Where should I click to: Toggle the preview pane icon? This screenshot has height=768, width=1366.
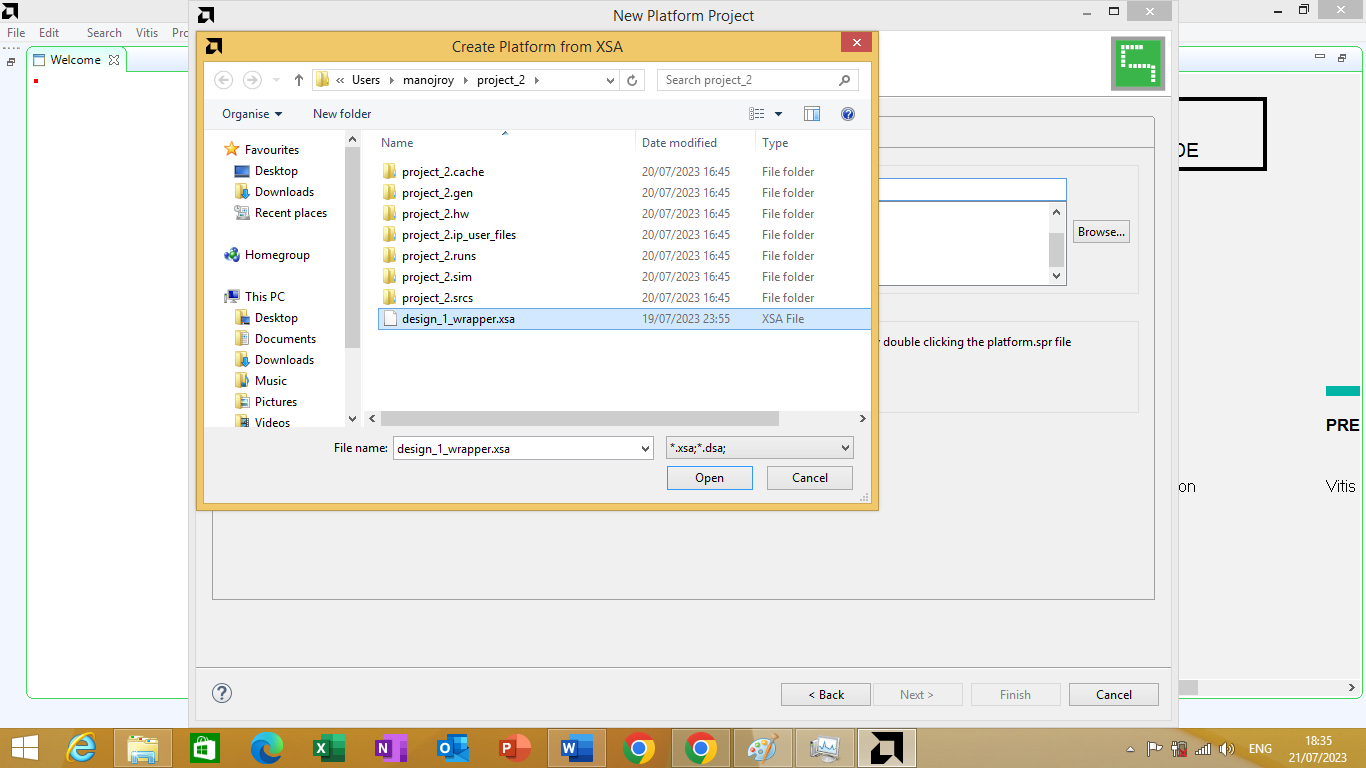coord(812,114)
